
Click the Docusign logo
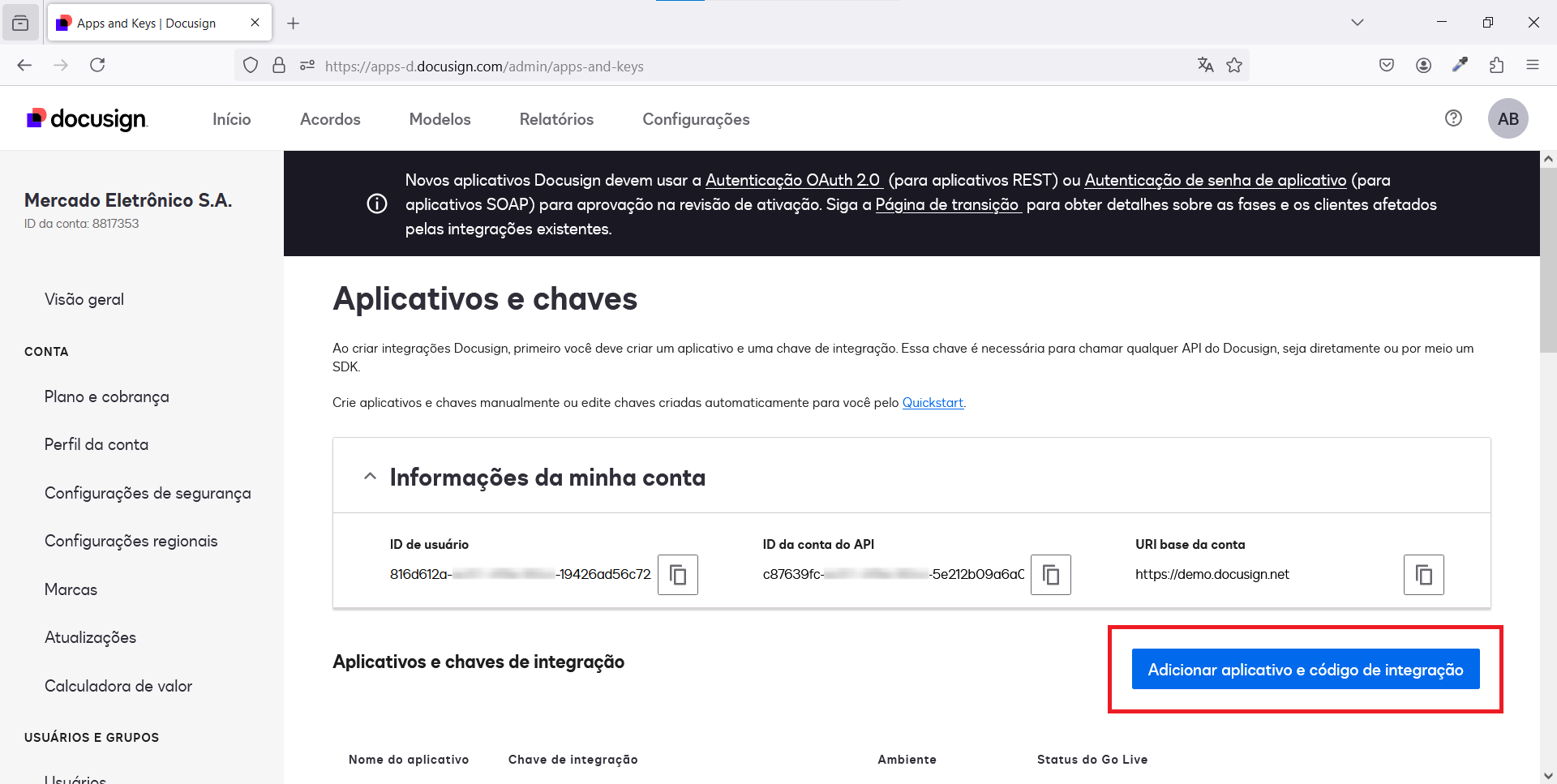point(87,119)
